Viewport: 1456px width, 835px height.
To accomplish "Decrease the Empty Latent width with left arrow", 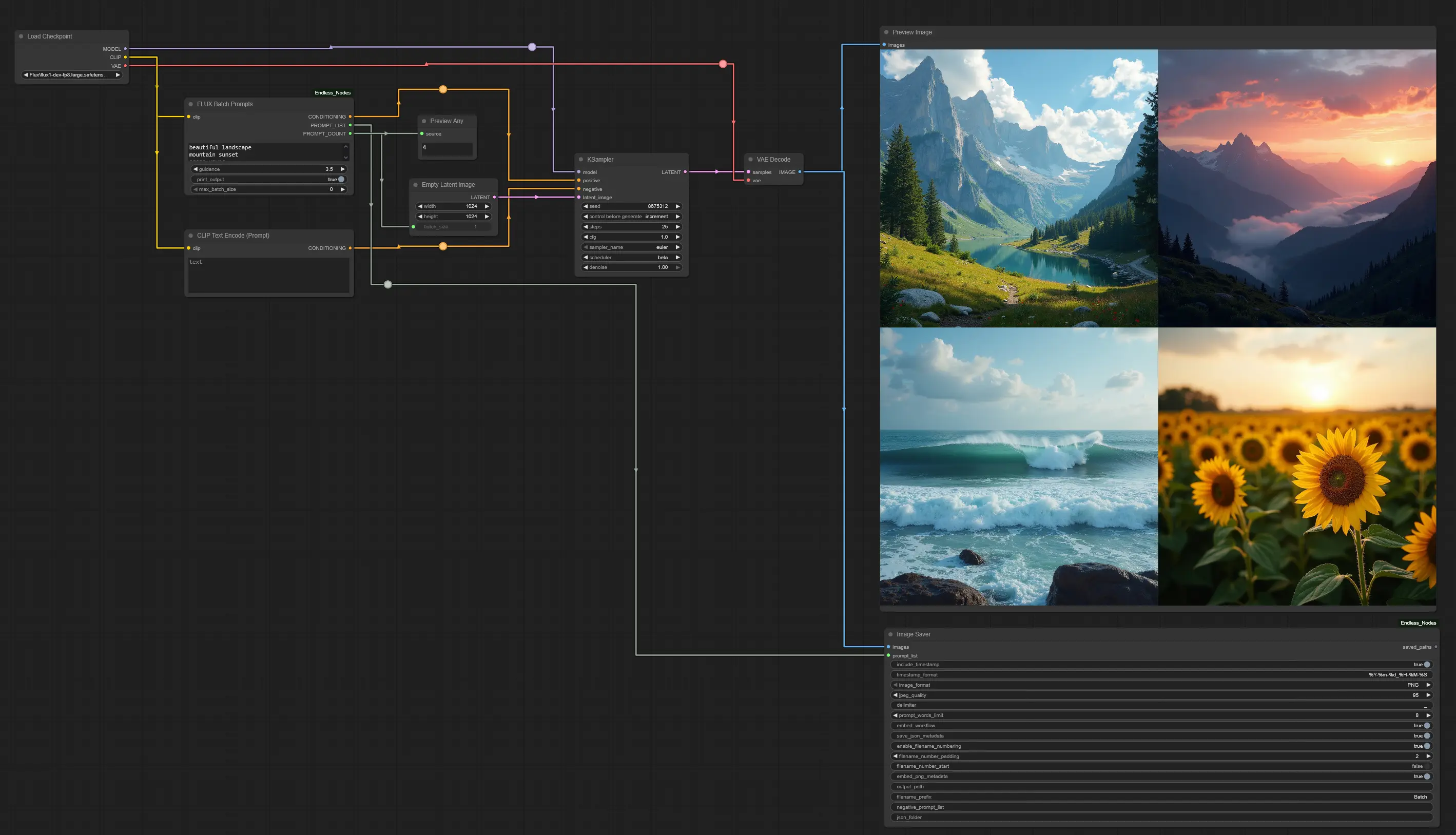I will [420, 206].
